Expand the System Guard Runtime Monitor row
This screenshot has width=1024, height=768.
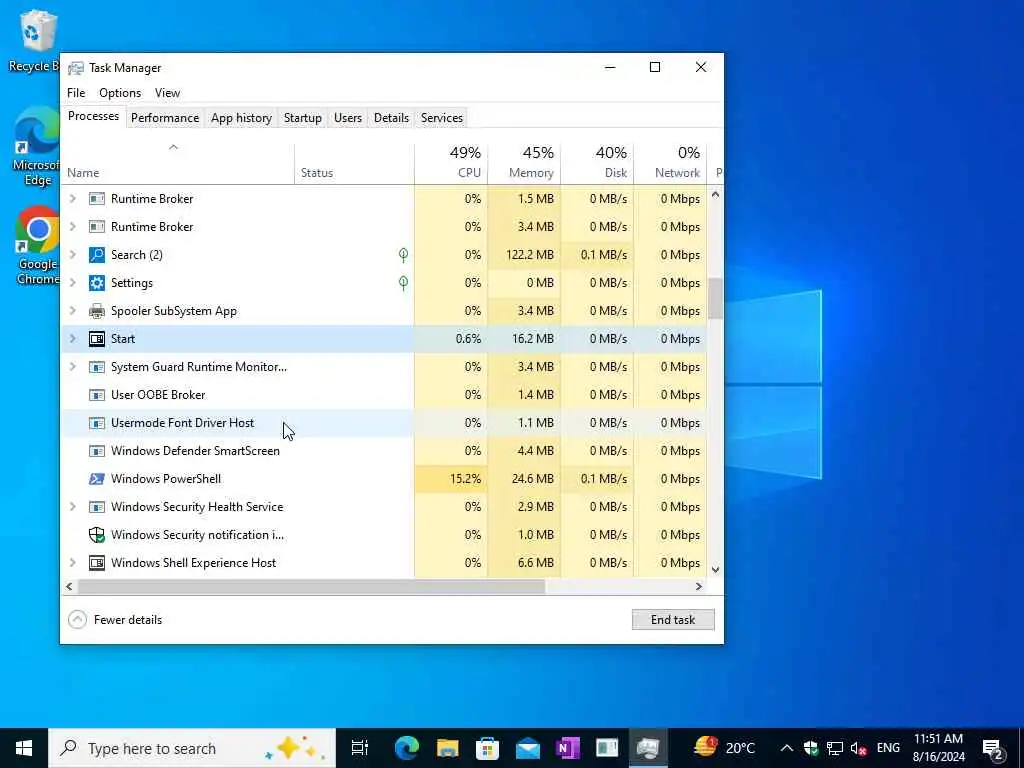click(x=73, y=367)
